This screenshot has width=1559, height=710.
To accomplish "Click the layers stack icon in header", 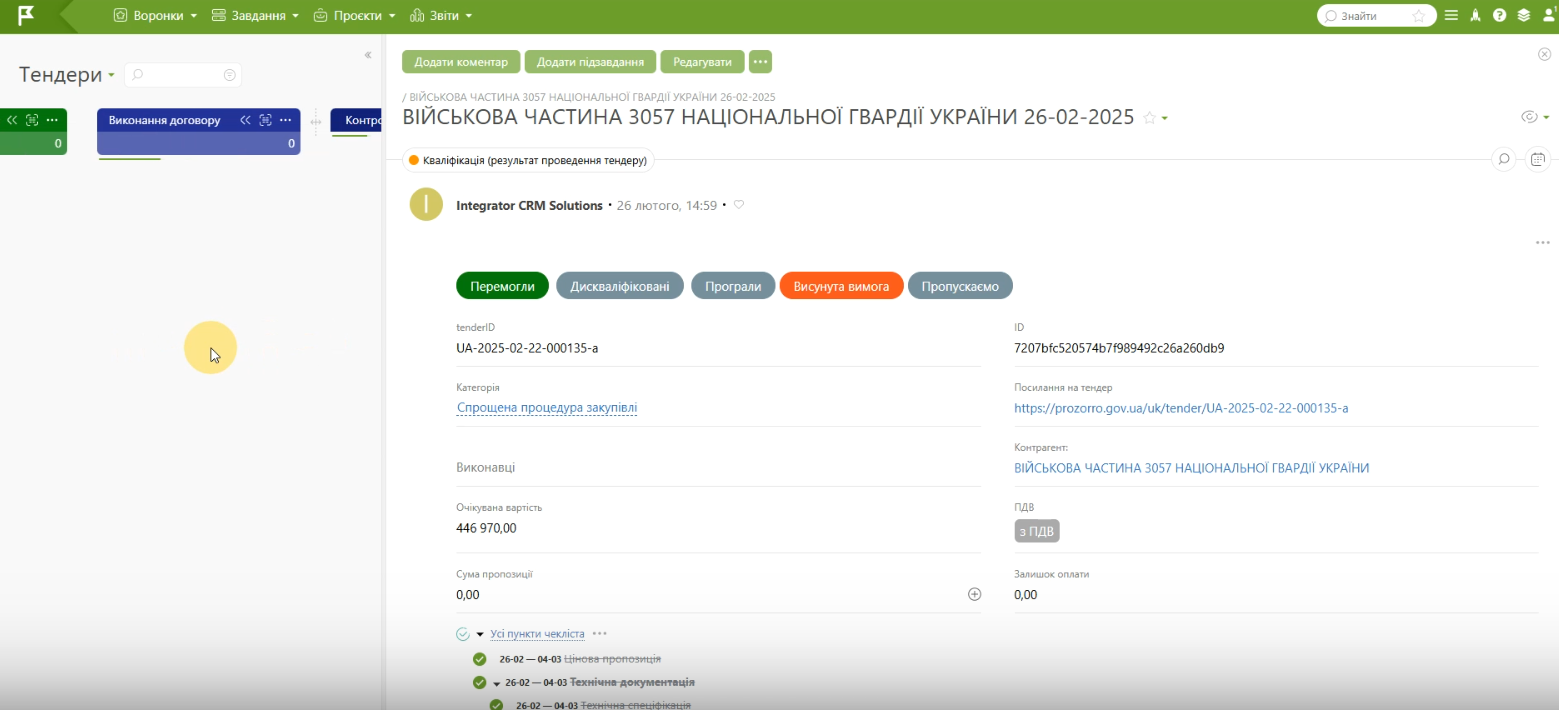I will (1524, 15).
